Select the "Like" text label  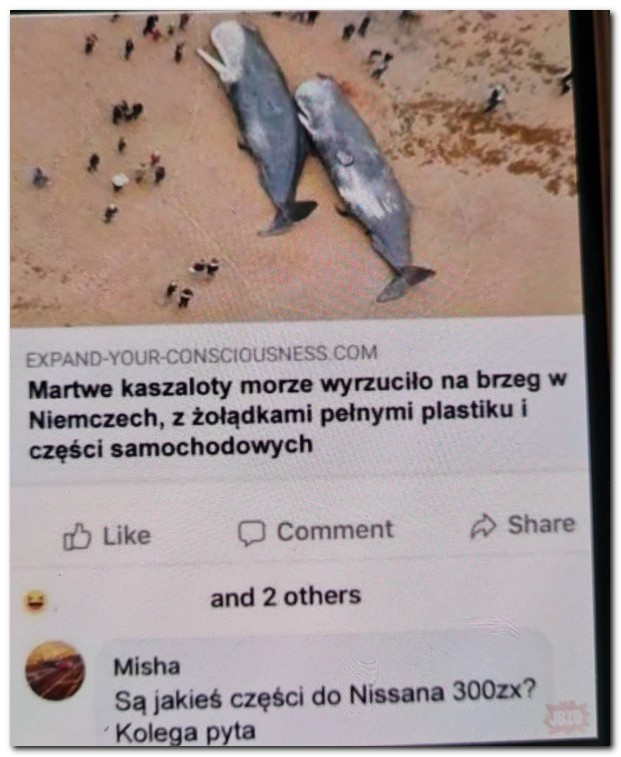(127, 535)
